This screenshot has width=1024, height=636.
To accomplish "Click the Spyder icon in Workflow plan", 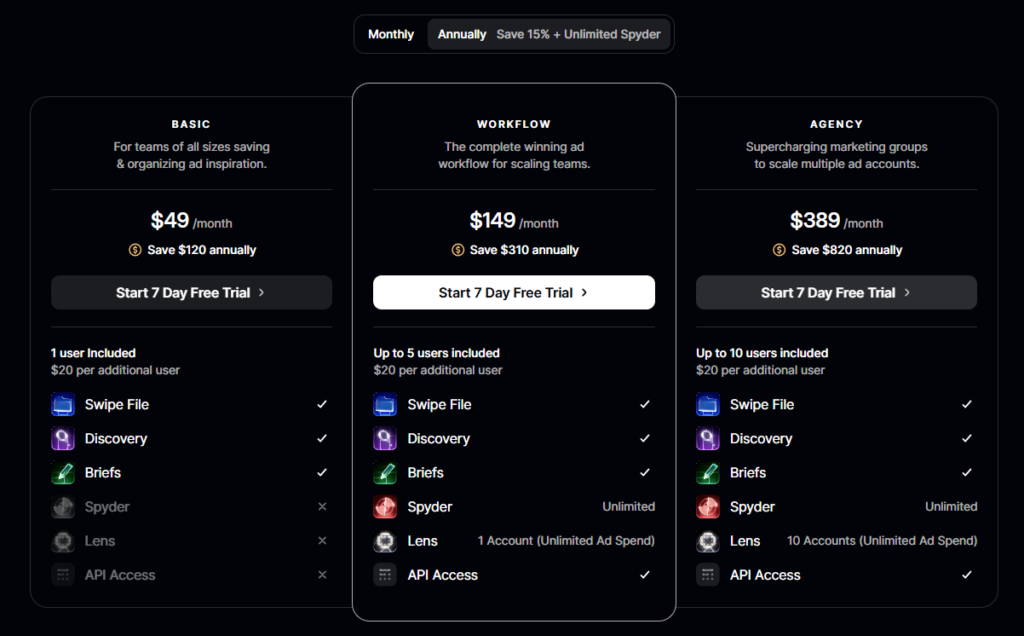I will coord(385,507).
